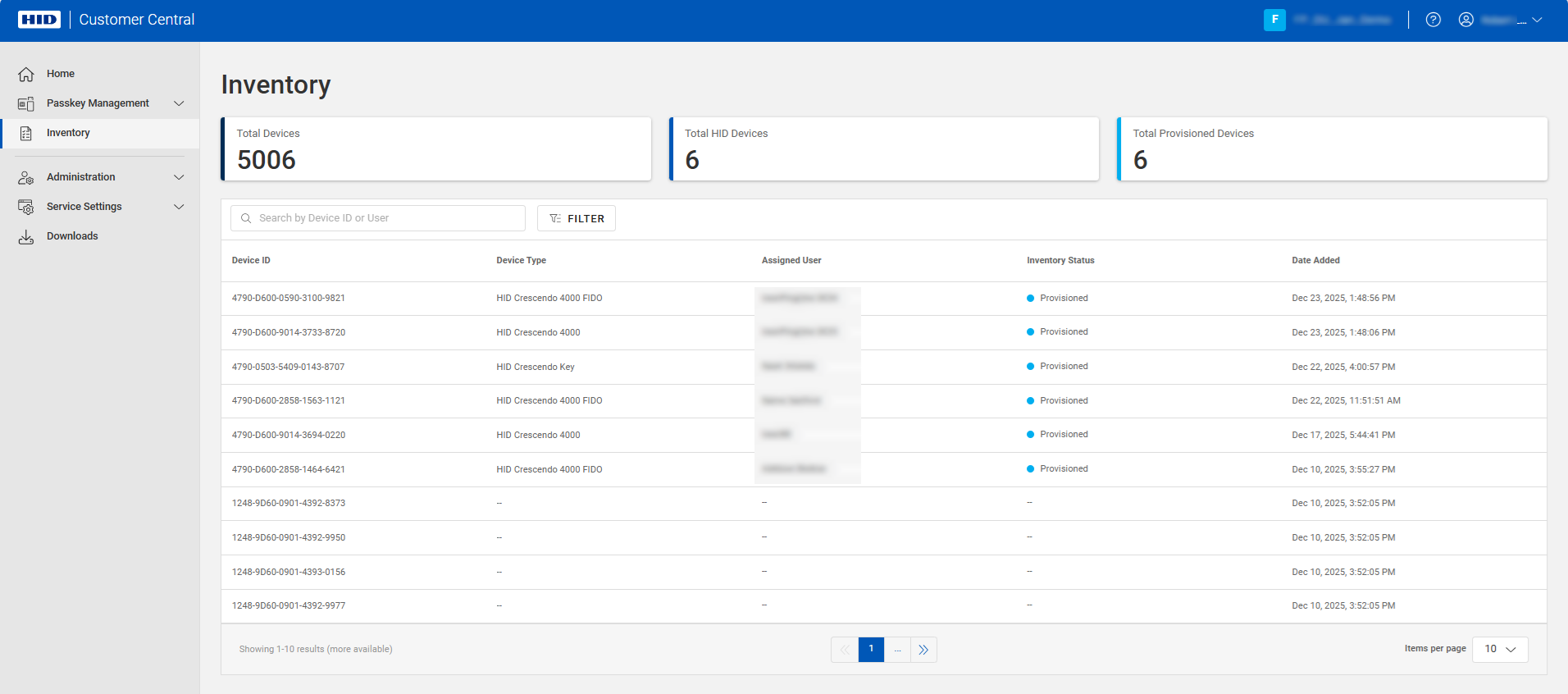
Task: Click the Downloads tray icon in sidebar
Action: tap(26, 236)
